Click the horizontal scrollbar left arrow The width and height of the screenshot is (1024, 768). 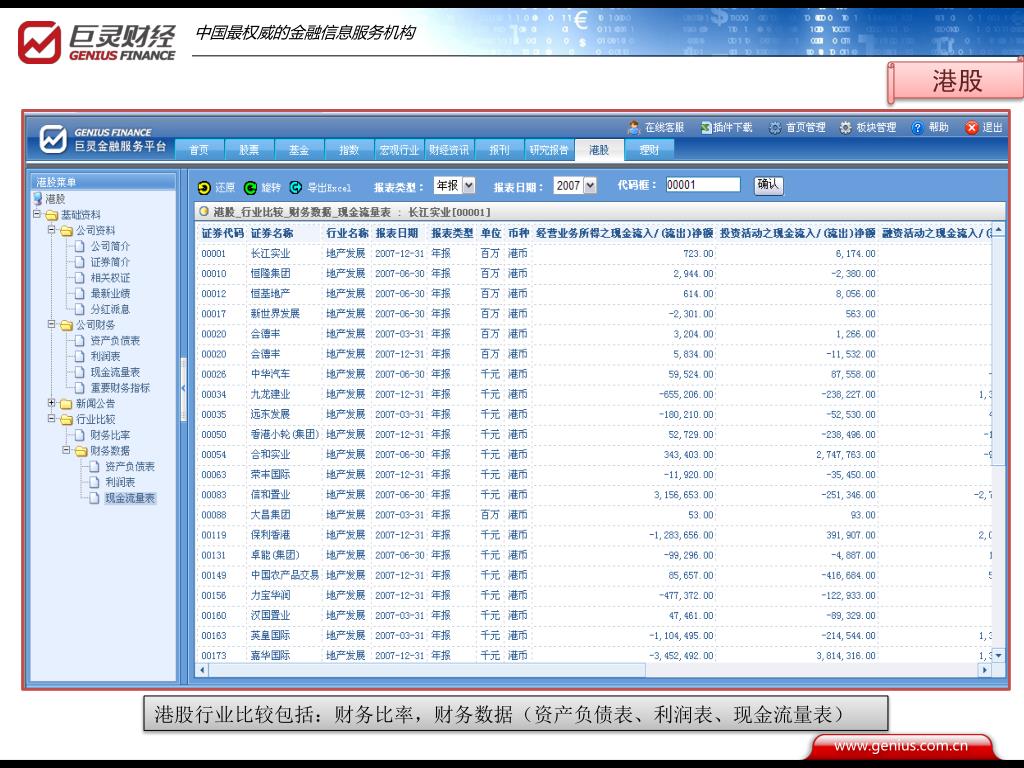click(x=202, y=669)
